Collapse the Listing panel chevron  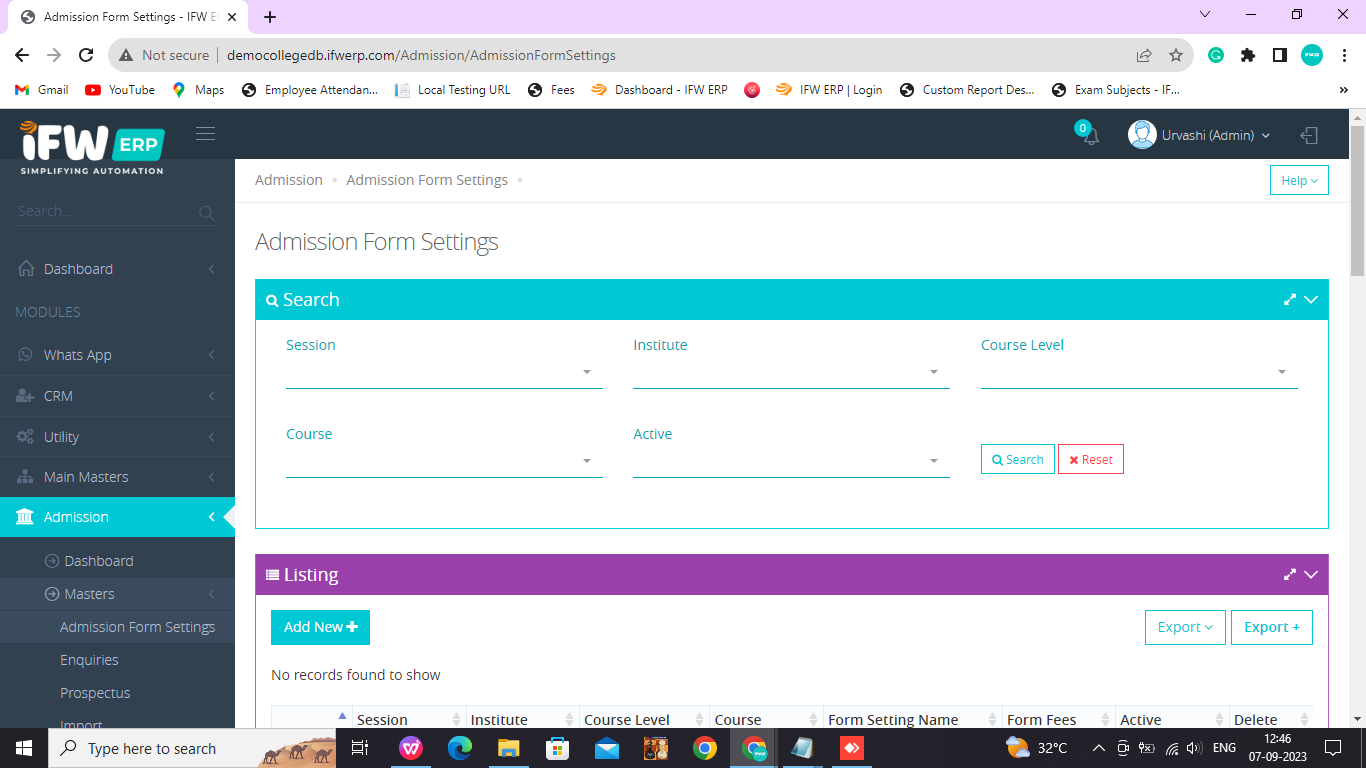click(x=1311, y=574)
